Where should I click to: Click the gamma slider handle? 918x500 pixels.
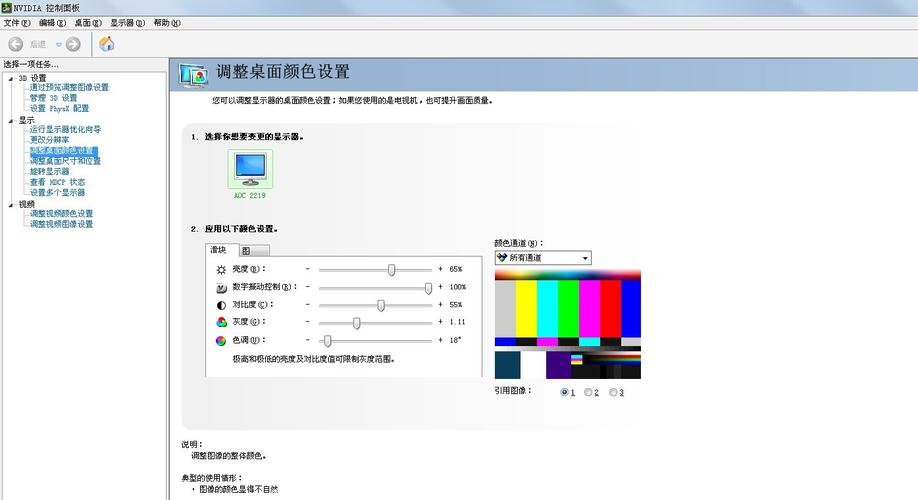point(357,323)
